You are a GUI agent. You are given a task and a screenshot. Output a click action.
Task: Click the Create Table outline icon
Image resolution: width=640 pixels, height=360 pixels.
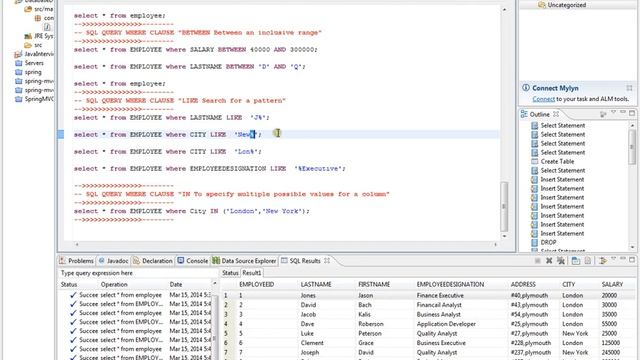[x=535, y=161]
